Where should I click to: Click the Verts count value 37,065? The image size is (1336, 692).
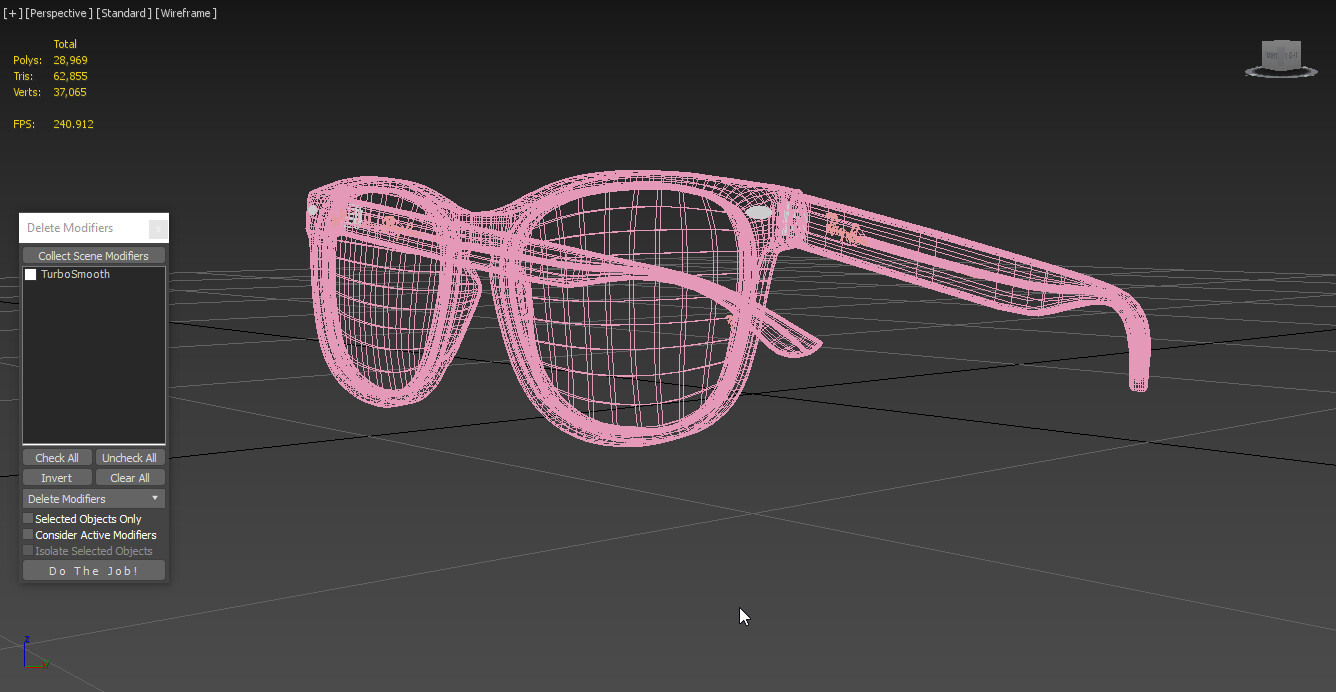[x=70, y=92]
